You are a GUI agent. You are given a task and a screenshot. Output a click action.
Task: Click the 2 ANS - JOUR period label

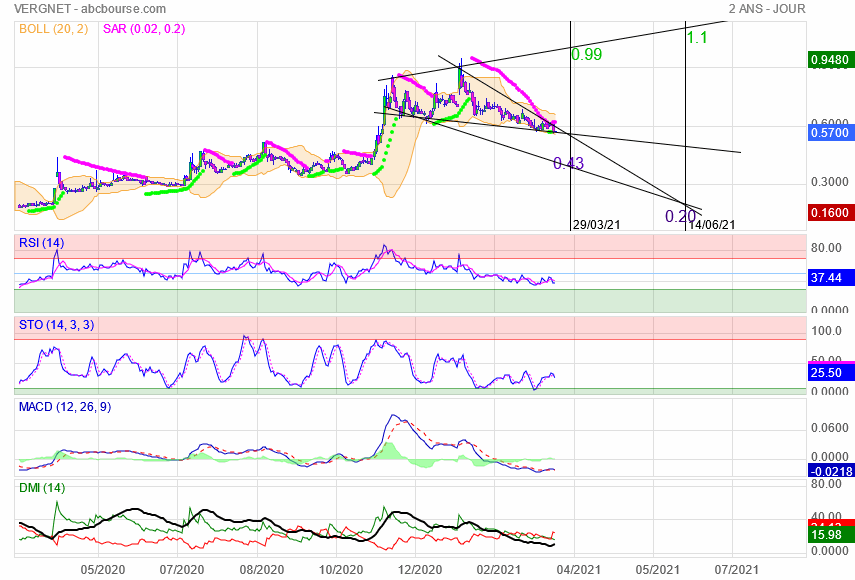(x=767, y=9)
